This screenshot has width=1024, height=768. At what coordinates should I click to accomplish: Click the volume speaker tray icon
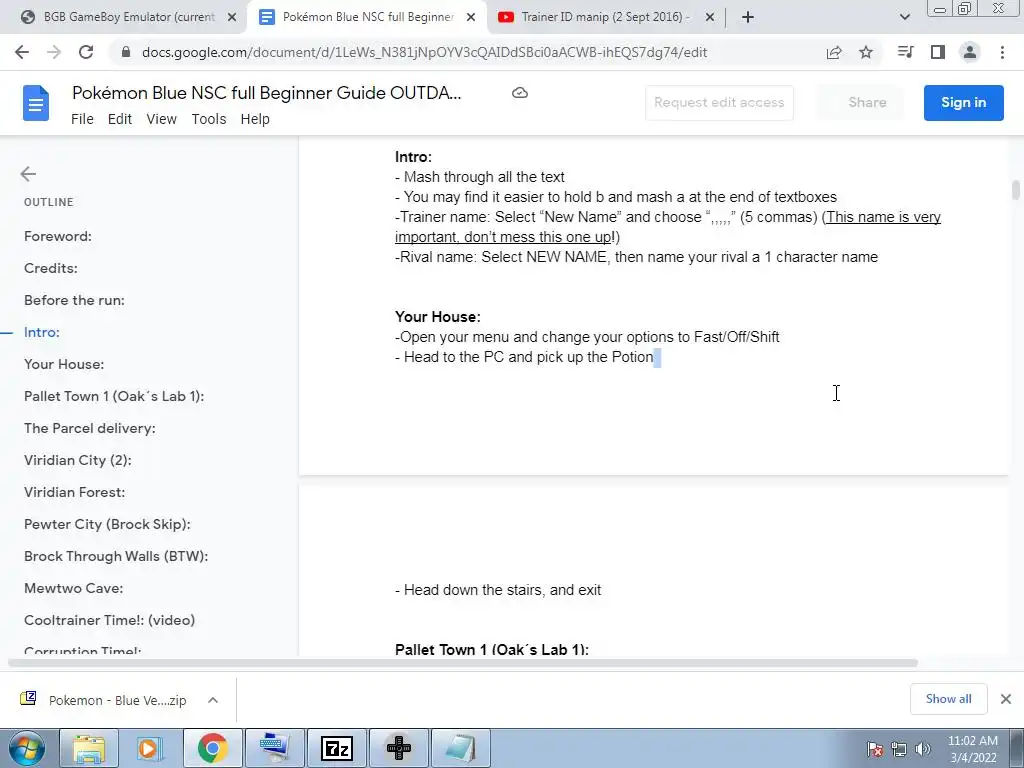pos(923,749)
